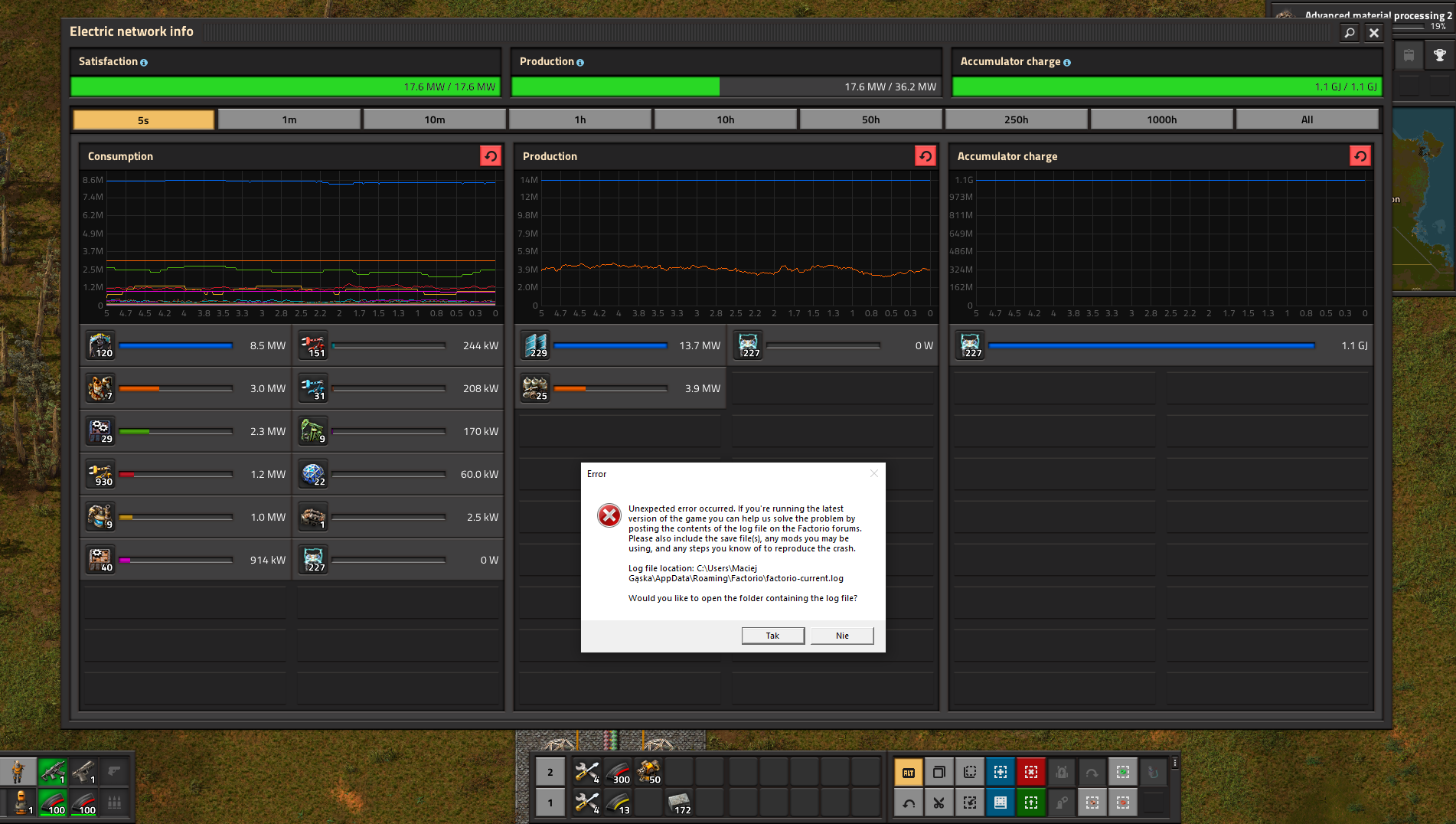1456x824 pixels.
Task: Open shortcut bar options three-dot menu
Action: (1175, 763)
